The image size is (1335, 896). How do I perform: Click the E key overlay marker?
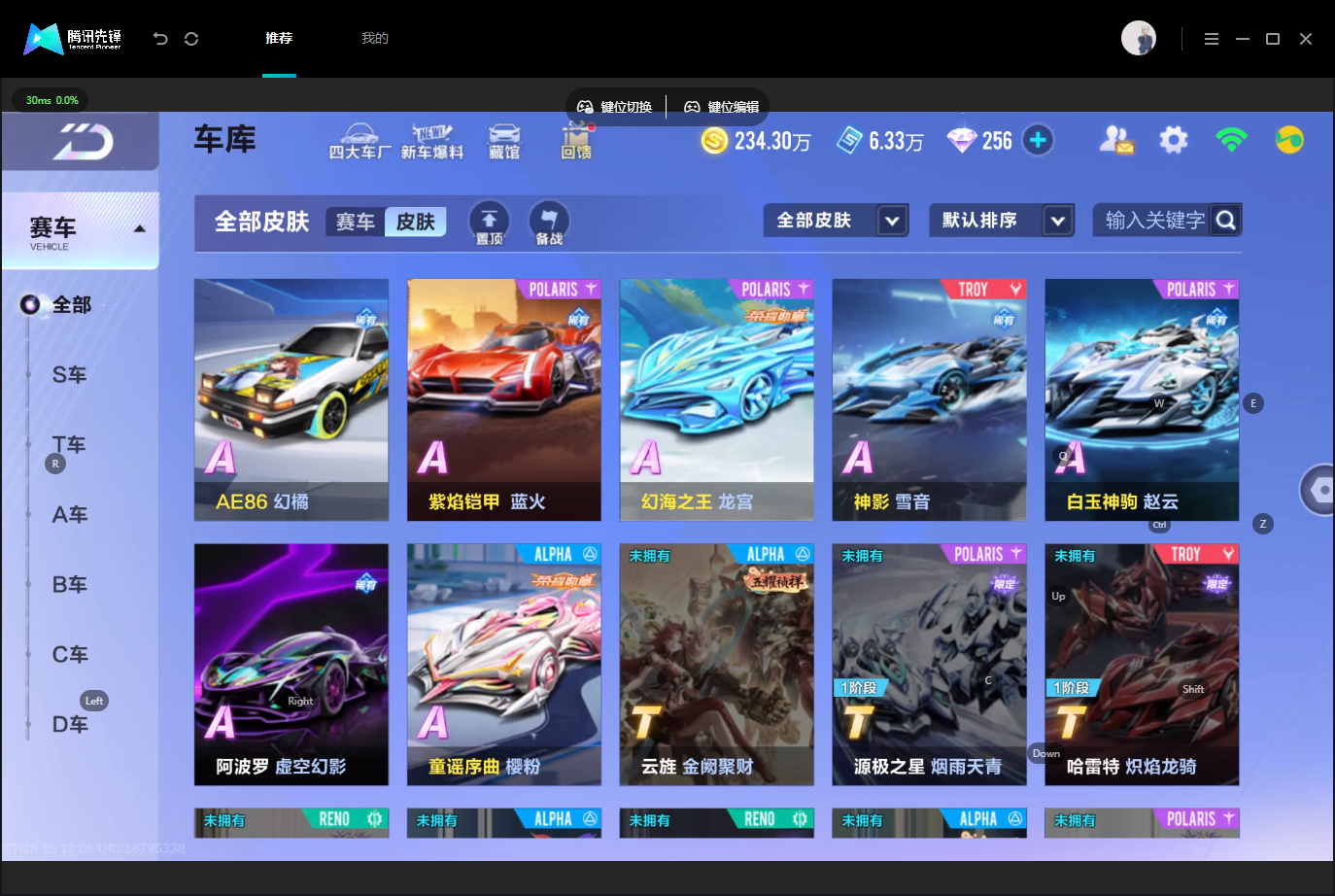pos(1253,403)
